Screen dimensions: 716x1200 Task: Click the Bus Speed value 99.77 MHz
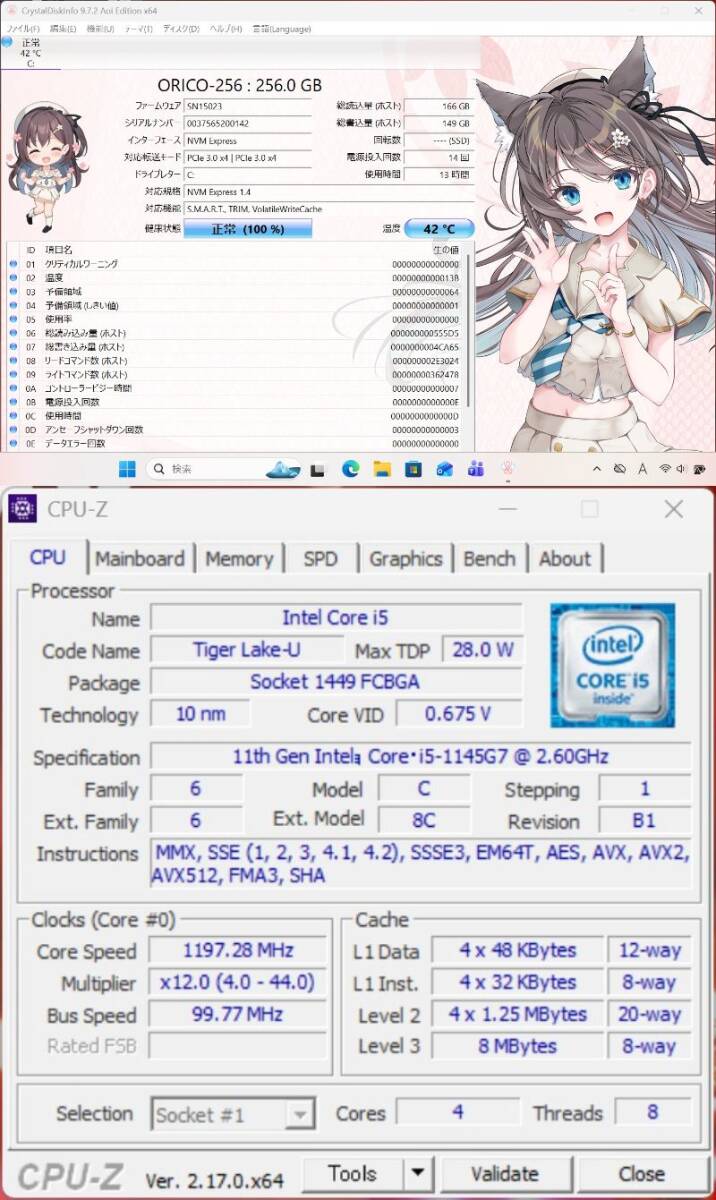[x=238, y=1014]
